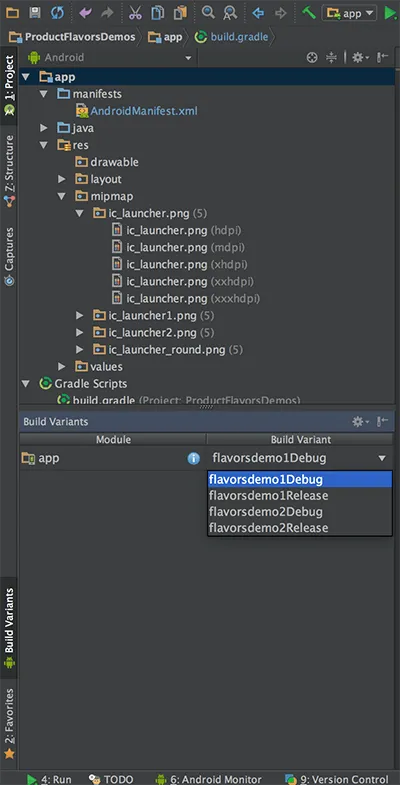400x785 pixels.
Task: Click the Replace magnifier icon
Action: 230,13
